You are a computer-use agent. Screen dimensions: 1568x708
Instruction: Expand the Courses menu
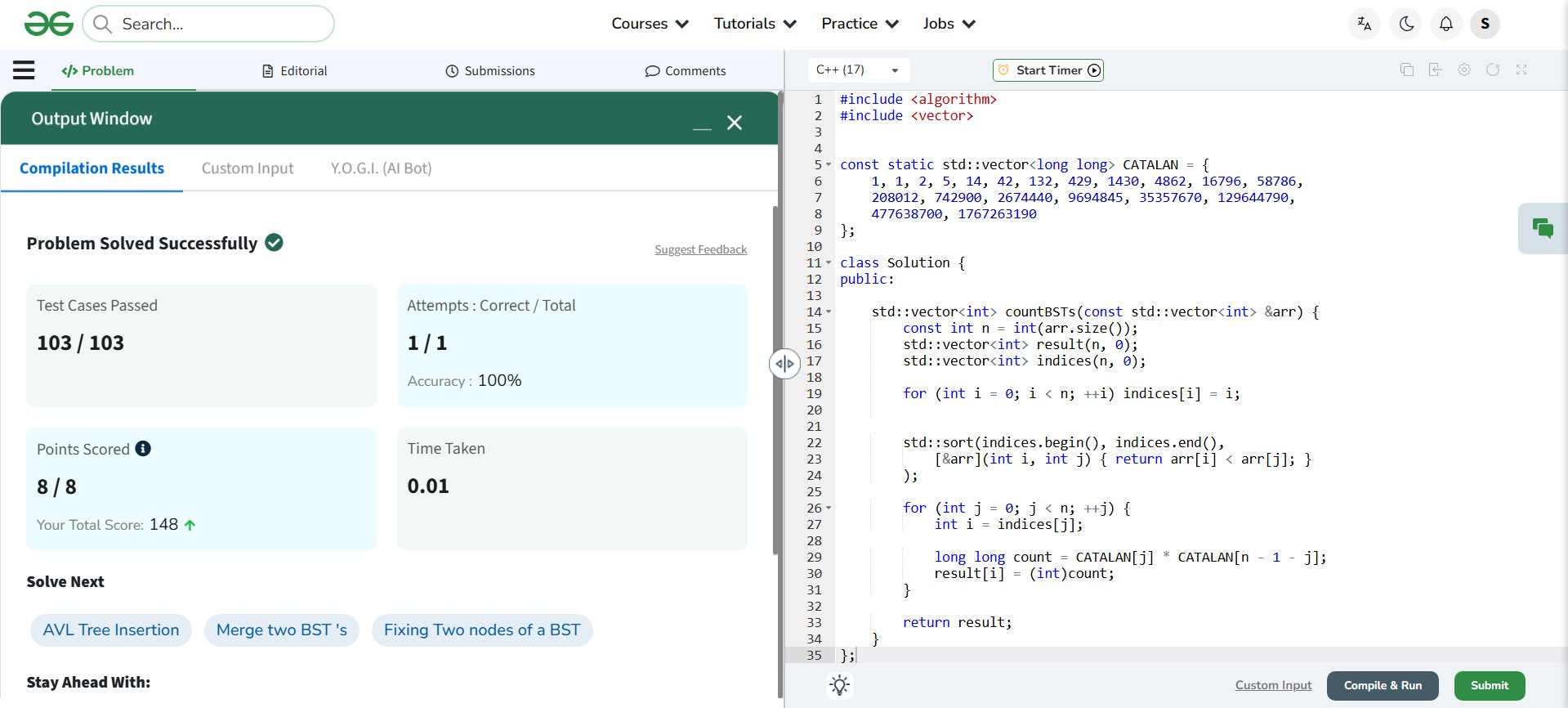coord(650,24)
